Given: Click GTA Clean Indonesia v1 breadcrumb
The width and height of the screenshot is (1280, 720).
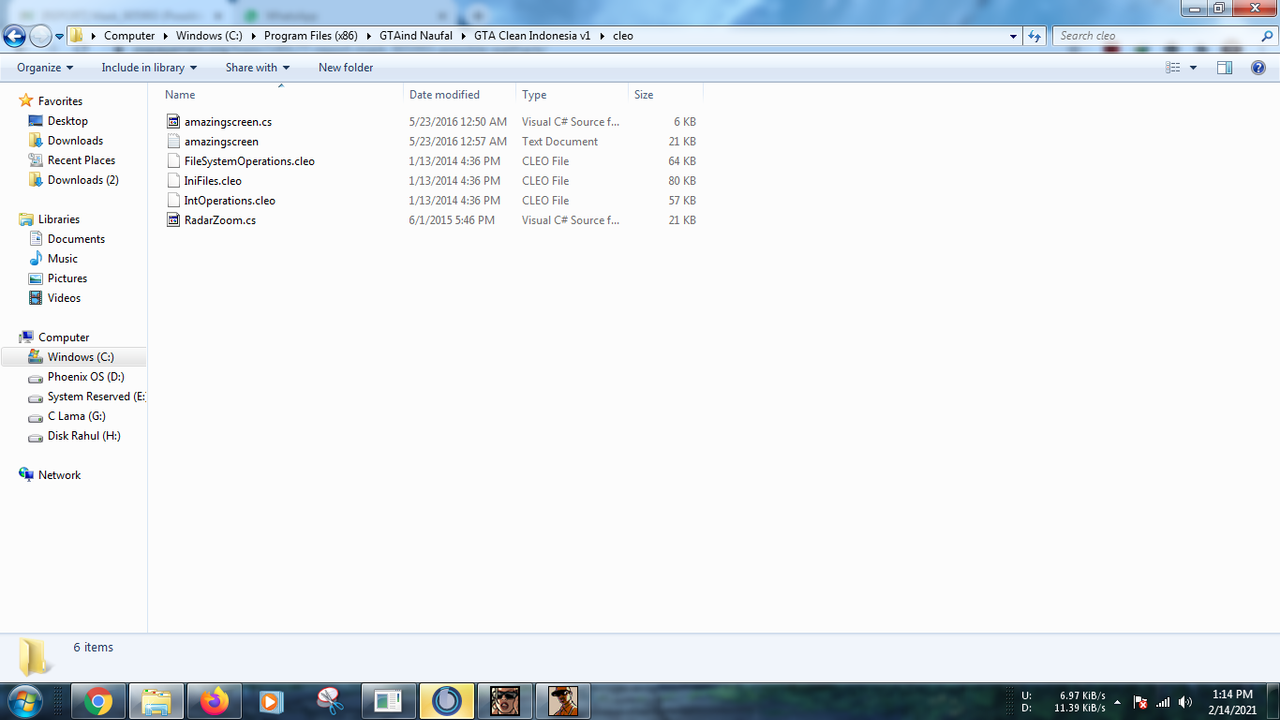Looking at the screenshot, I should pyautogui.click(x=532, y=36).
